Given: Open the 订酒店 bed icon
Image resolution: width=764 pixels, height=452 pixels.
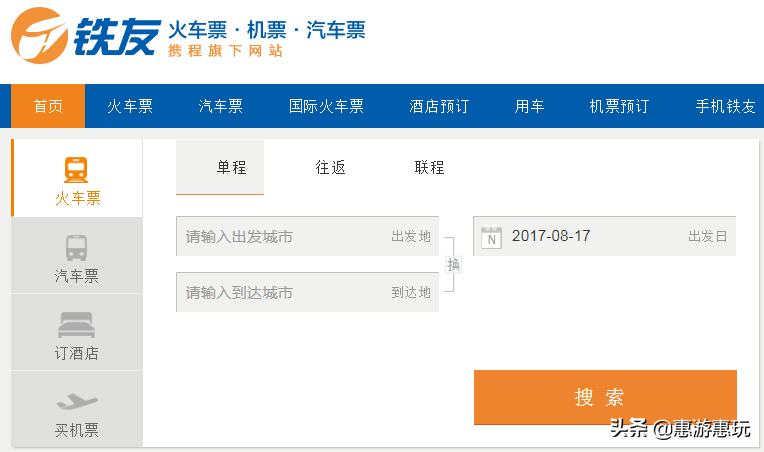Looking at the screenshot, I should [77, 324].
